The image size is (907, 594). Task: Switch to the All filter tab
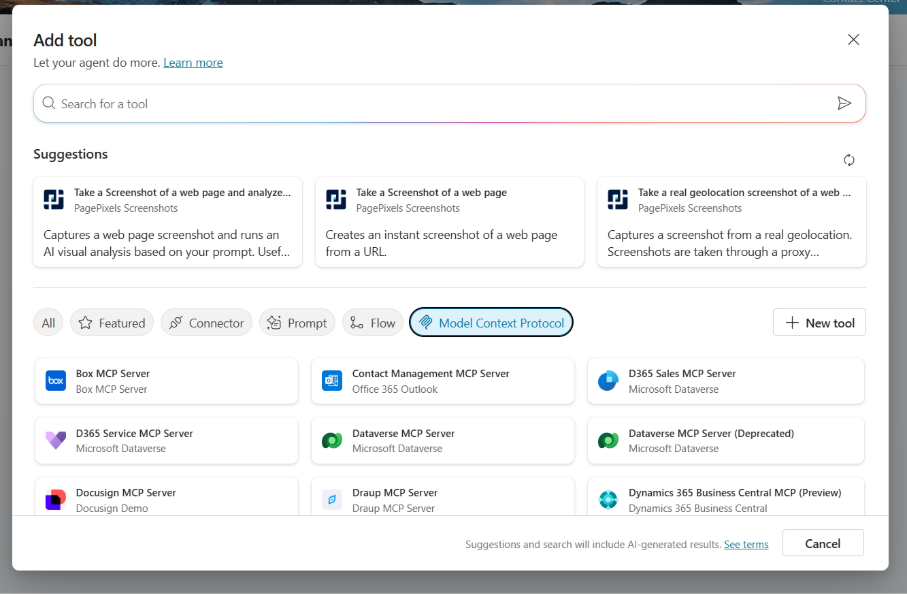click(48, 322)
